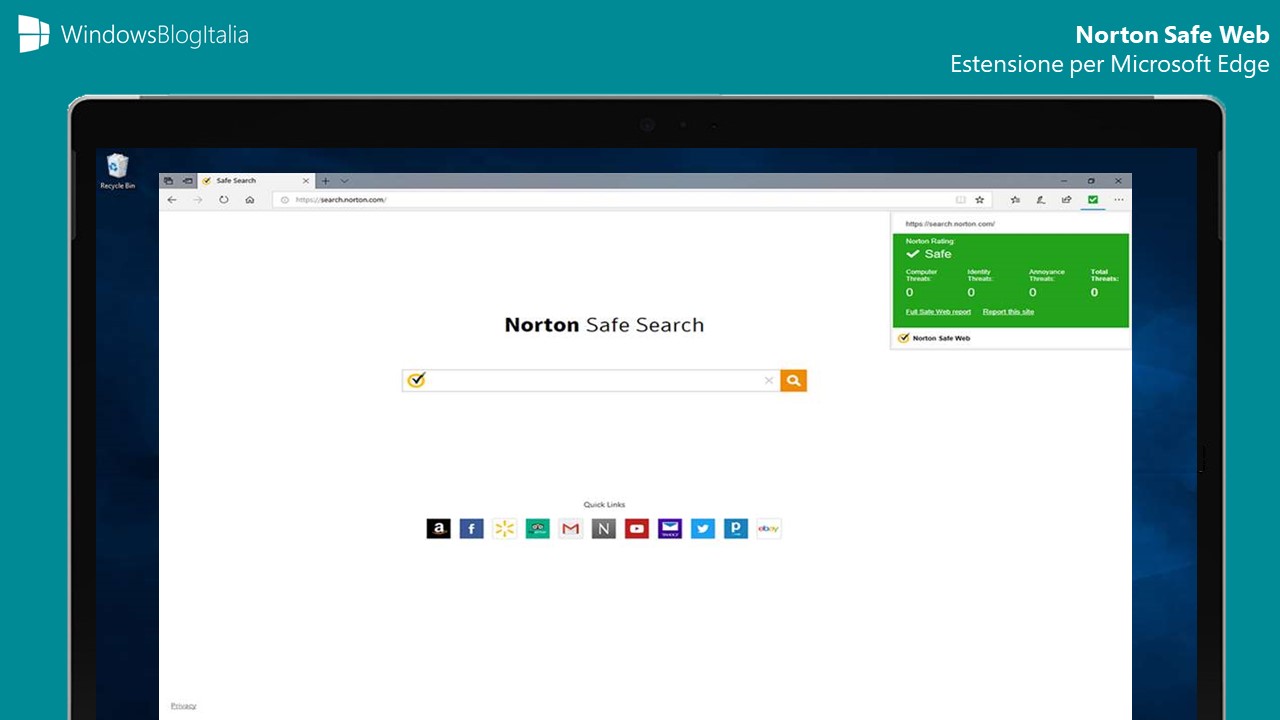Open the Yahoo Mail quick link icon
1280x720 pixels.
coord(670,529)
